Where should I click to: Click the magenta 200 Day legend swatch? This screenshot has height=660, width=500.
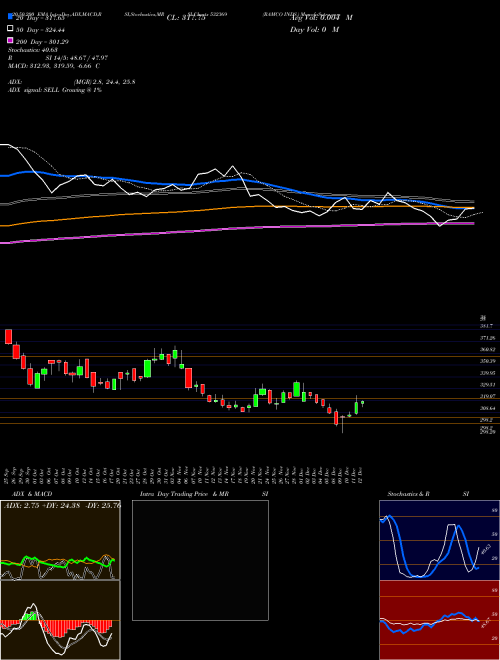[10, 41]
